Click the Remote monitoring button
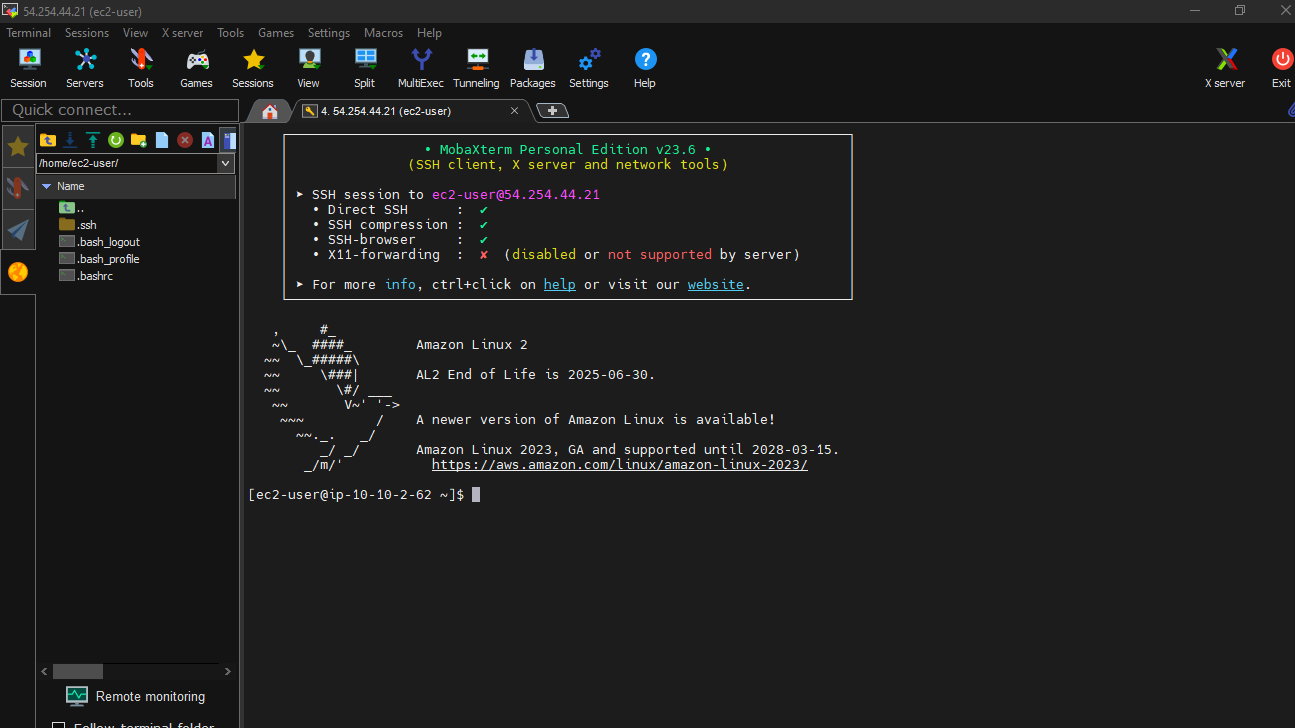Screen dimensions: 1295x728 pos(135,696)
